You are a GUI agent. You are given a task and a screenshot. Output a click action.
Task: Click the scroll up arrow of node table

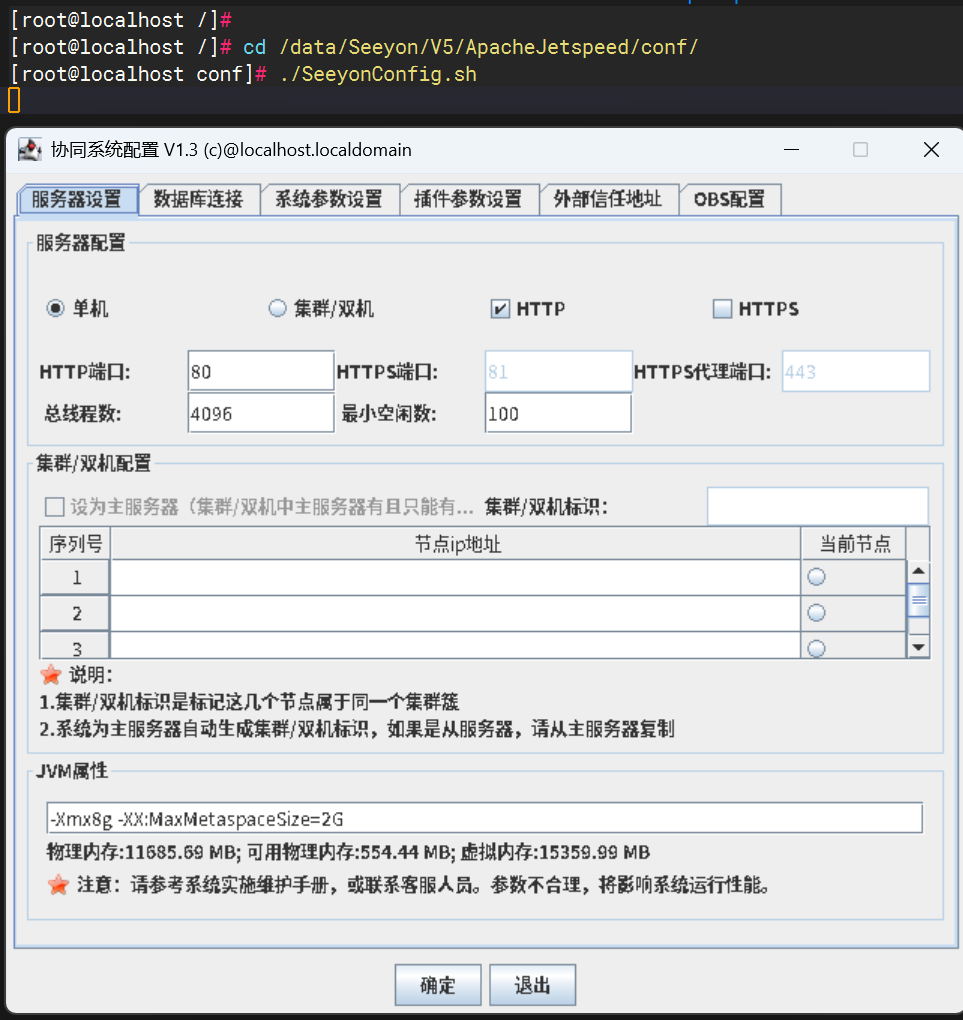(x=918, y=571)
